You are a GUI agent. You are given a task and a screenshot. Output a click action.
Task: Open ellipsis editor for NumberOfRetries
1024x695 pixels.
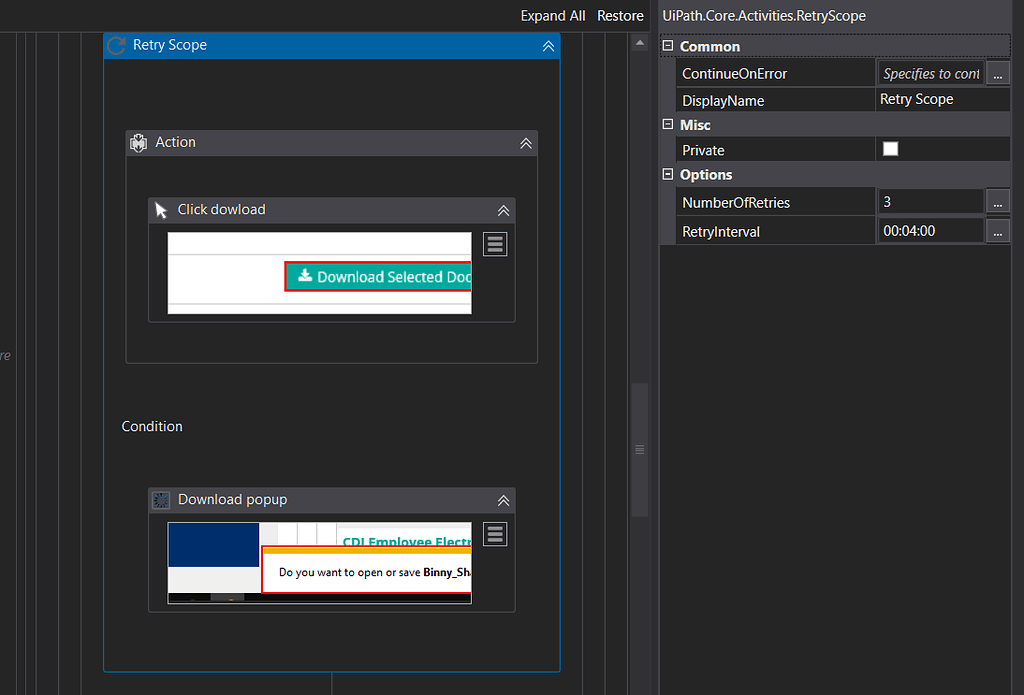tap(998, 202)
